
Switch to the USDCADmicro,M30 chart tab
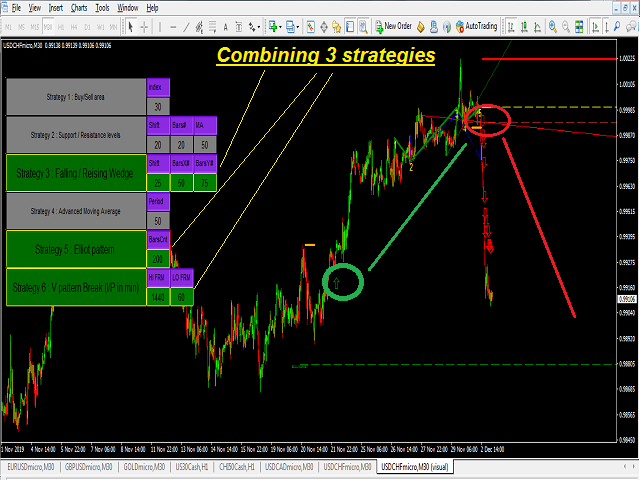coord(289,467)
